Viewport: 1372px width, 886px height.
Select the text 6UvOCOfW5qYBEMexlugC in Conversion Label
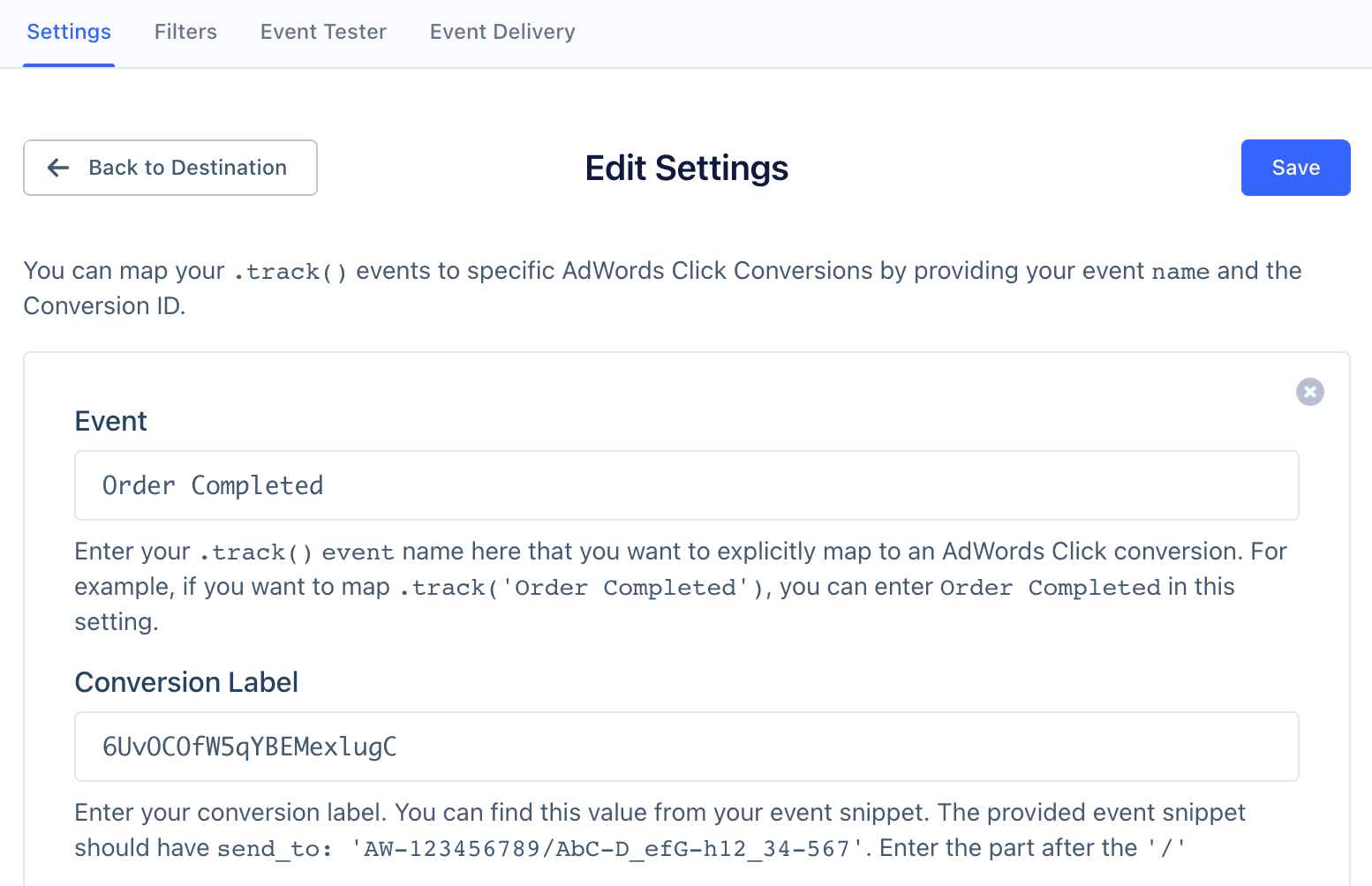pos(248,747)
